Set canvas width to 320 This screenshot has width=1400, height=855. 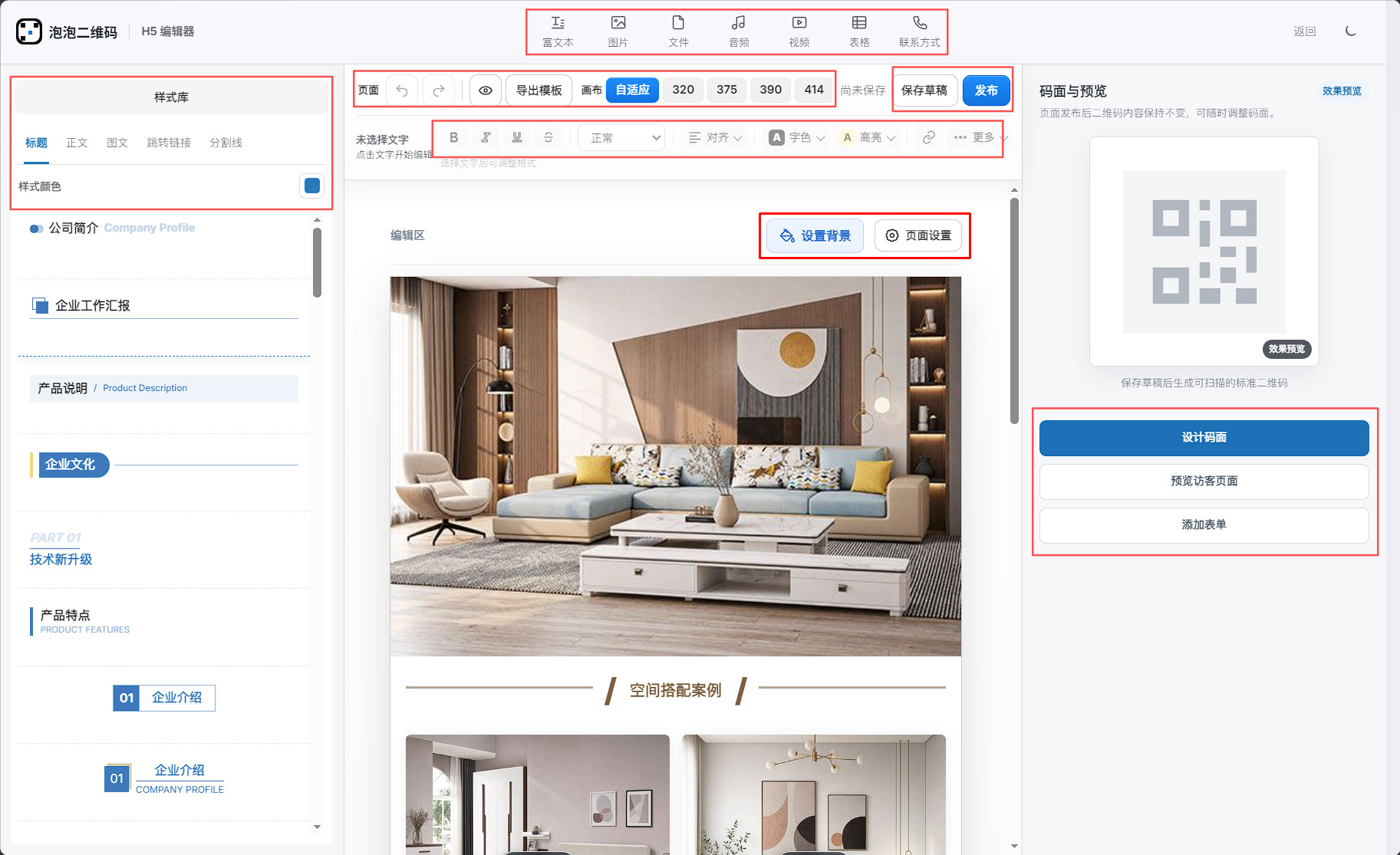(x=683, y=90)
